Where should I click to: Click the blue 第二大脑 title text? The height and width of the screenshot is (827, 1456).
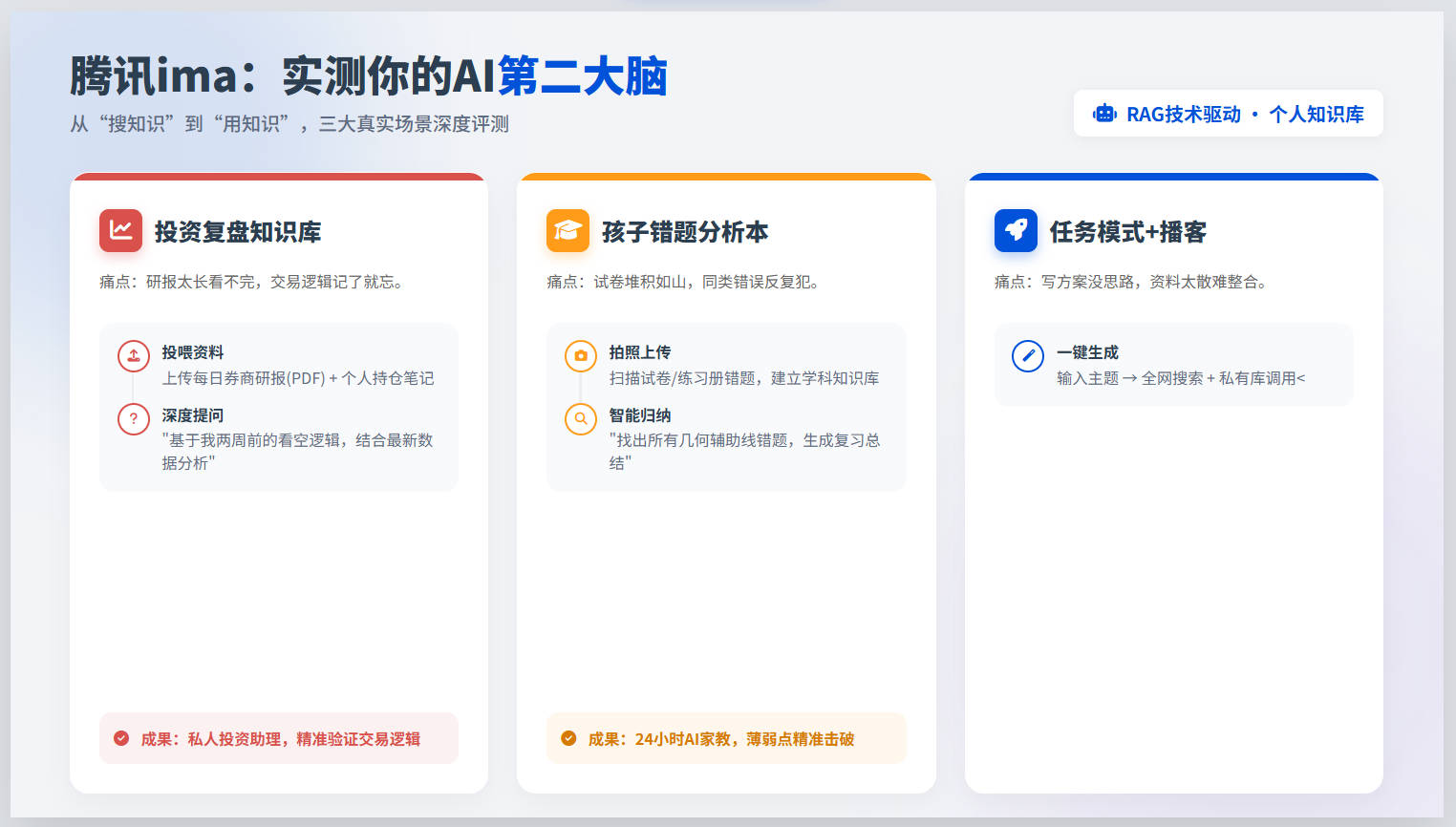tap(583, 75)
